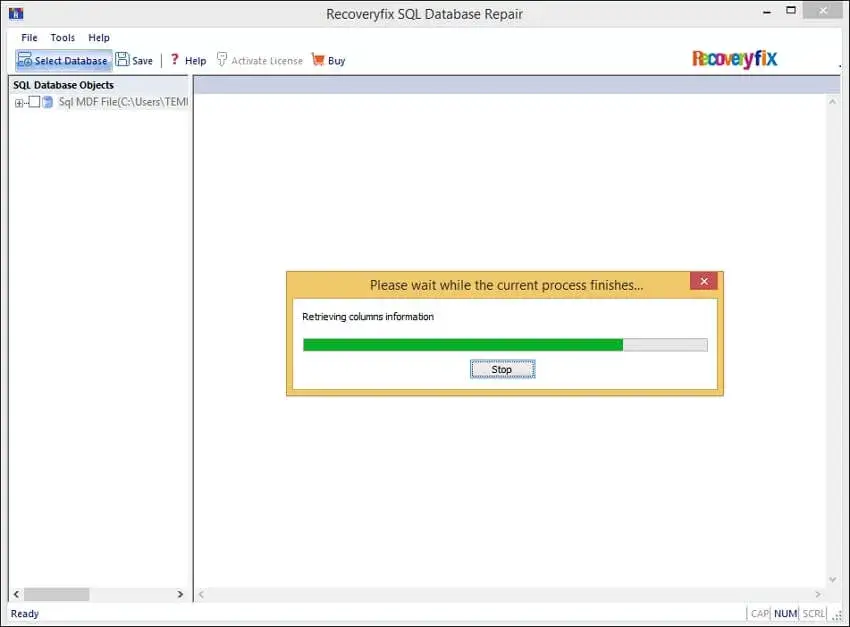This screenshot has width=850, height=627.
Task: Click the Activate License key icon
Action: [x=221, y=59]
